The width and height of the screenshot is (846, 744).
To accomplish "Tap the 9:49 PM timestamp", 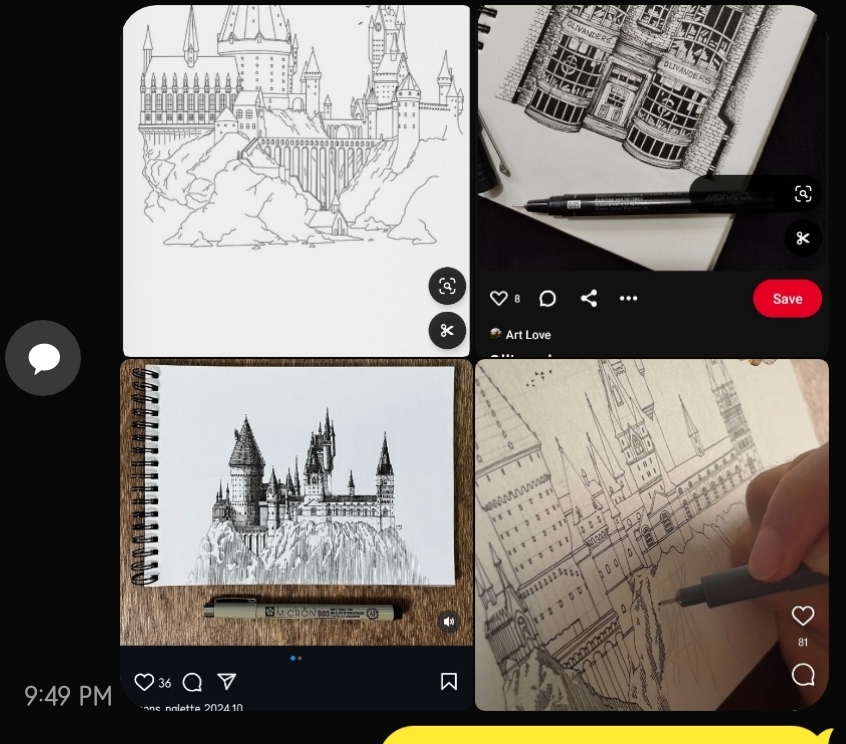I will [68, 696].
